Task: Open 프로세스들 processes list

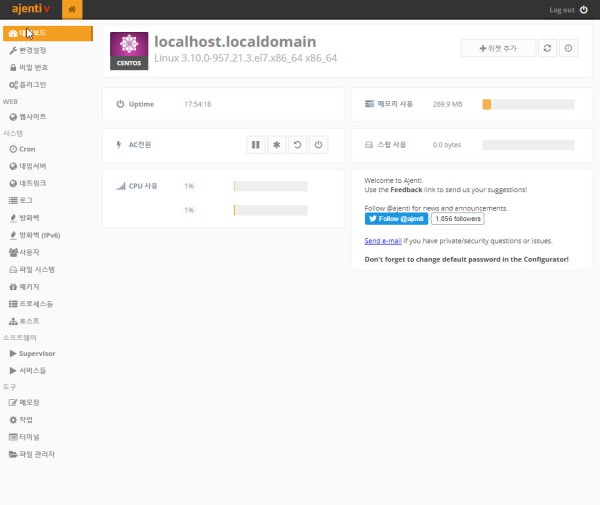Action: [31, 304]
